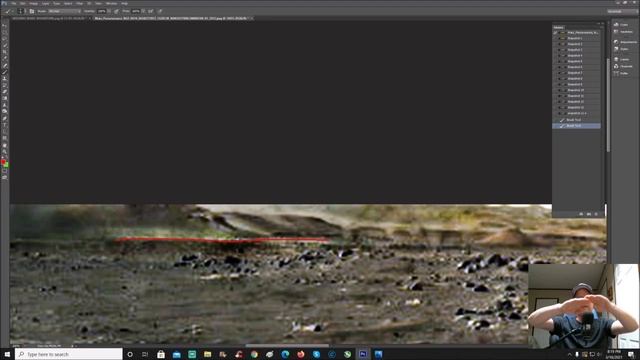This screenshot has width=640, height=360.
Task: Open the Paths panel icon
Action: (616, 73)
